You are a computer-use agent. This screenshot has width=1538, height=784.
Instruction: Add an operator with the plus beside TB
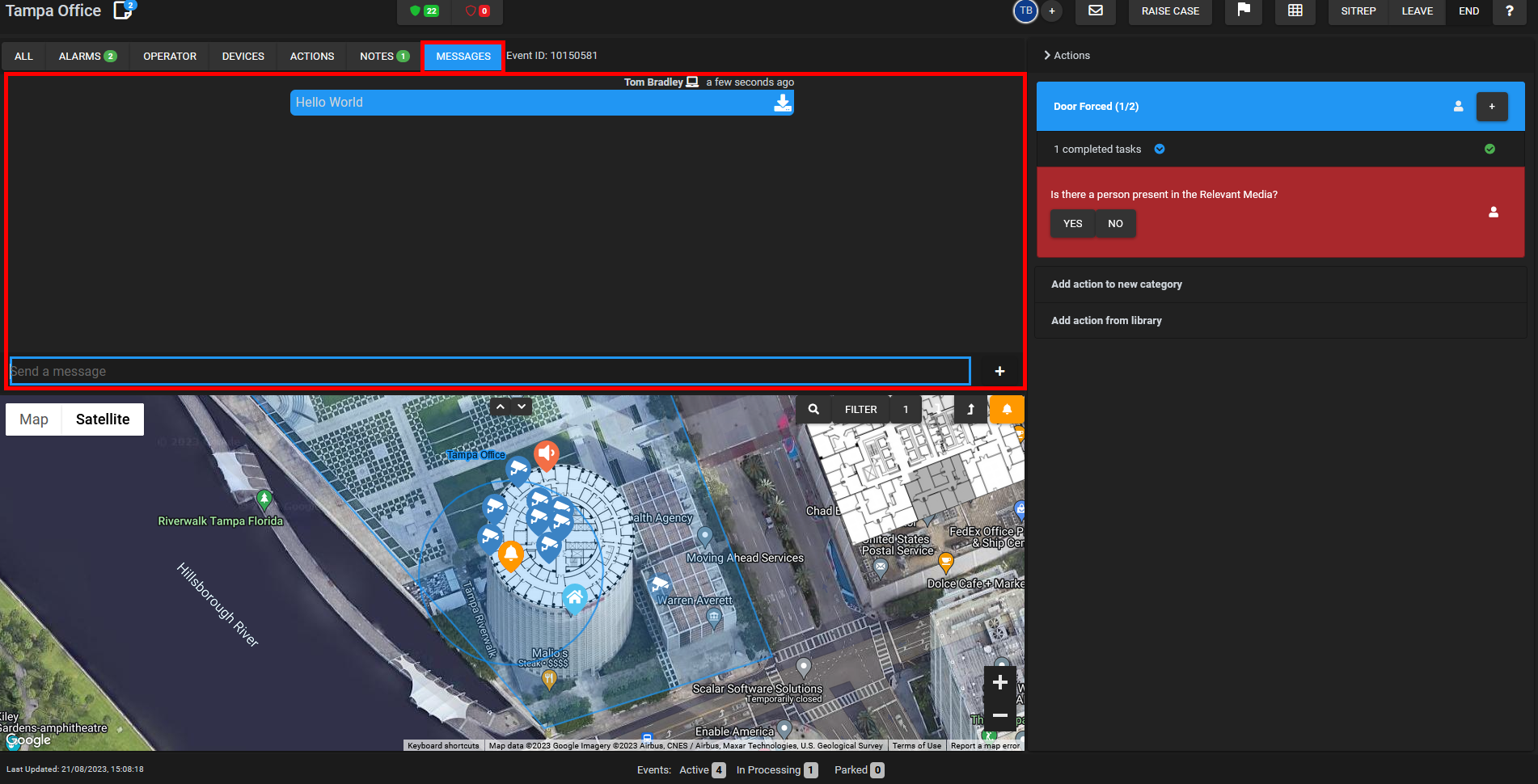pos(1052,11)
